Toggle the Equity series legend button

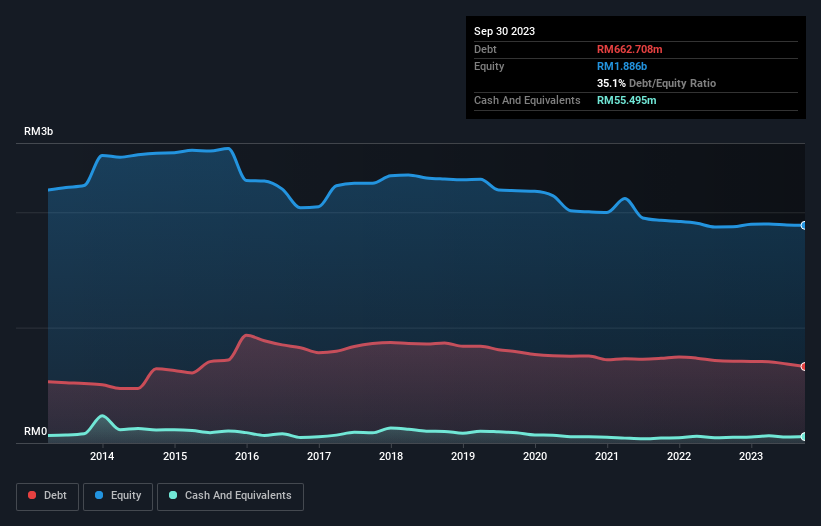118,496
